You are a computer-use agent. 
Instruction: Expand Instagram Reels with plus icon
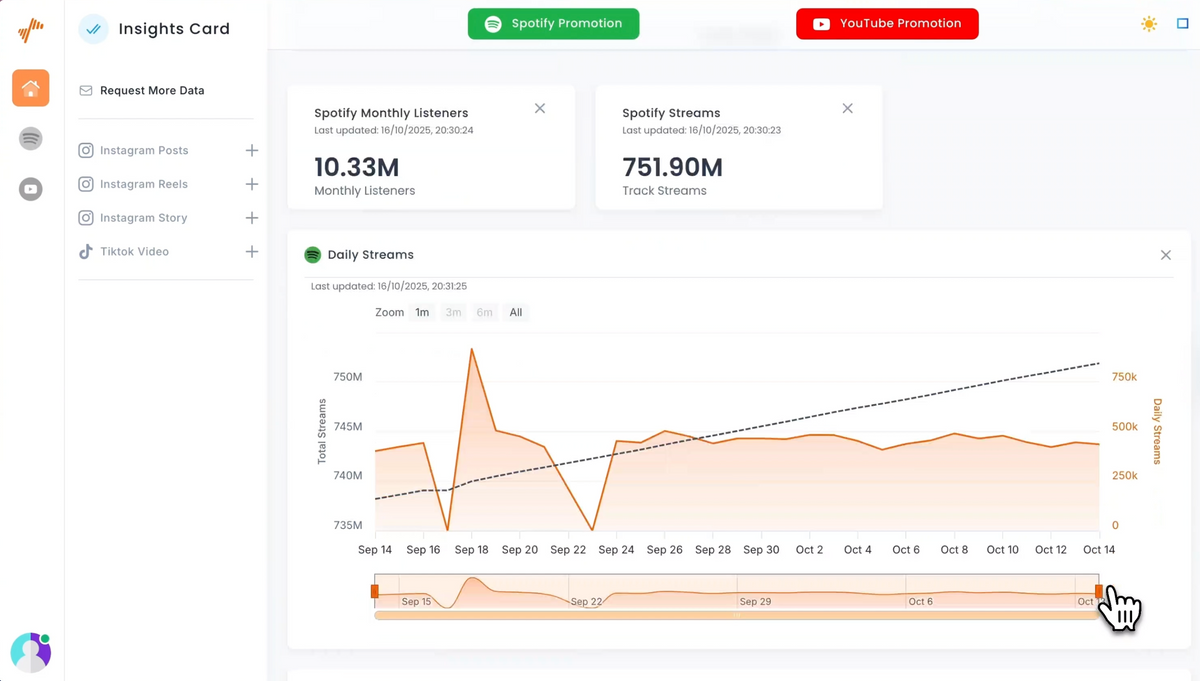(x=252, y=184)
